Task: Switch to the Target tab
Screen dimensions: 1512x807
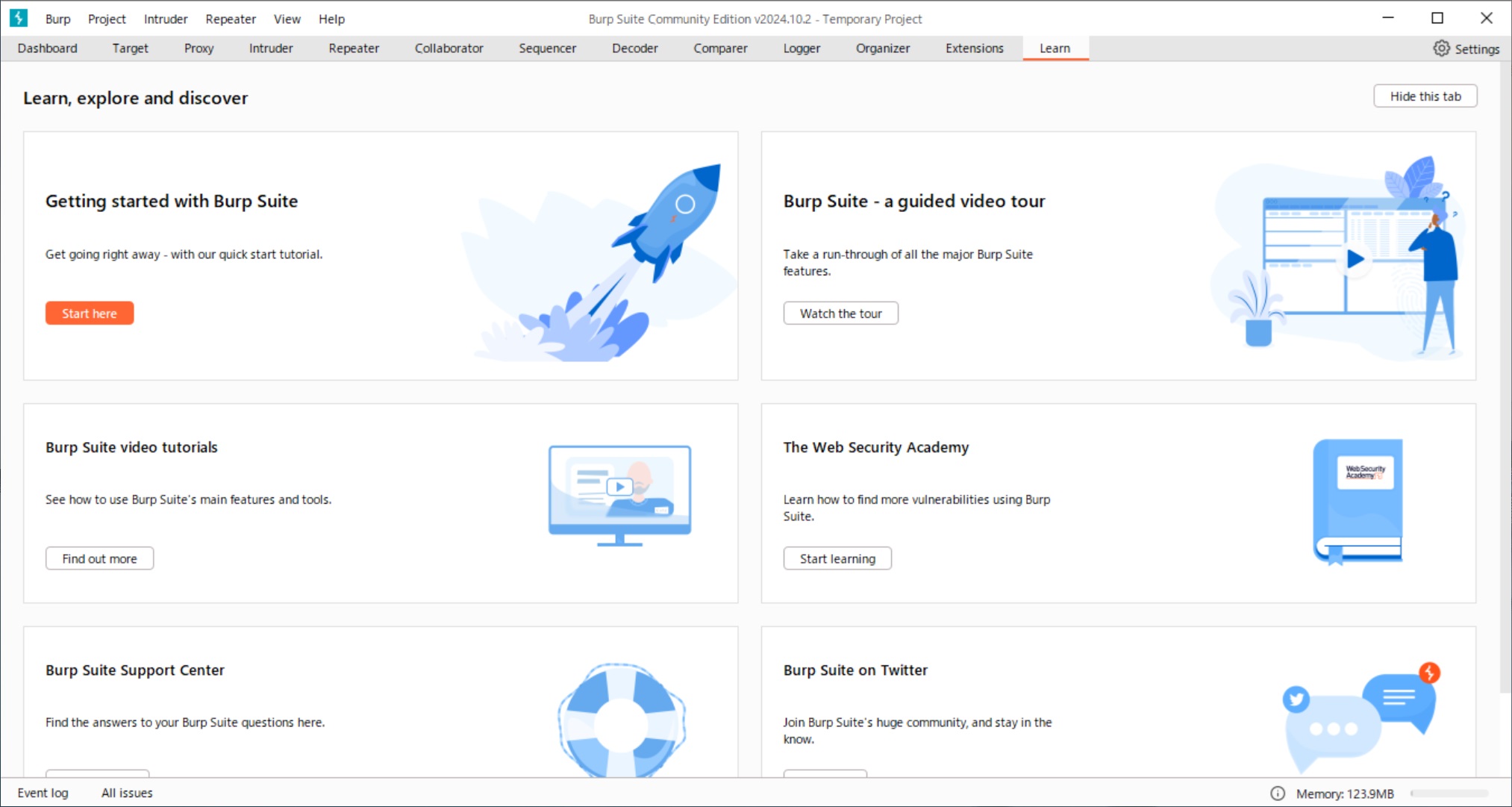Action: tap(131, 49)
